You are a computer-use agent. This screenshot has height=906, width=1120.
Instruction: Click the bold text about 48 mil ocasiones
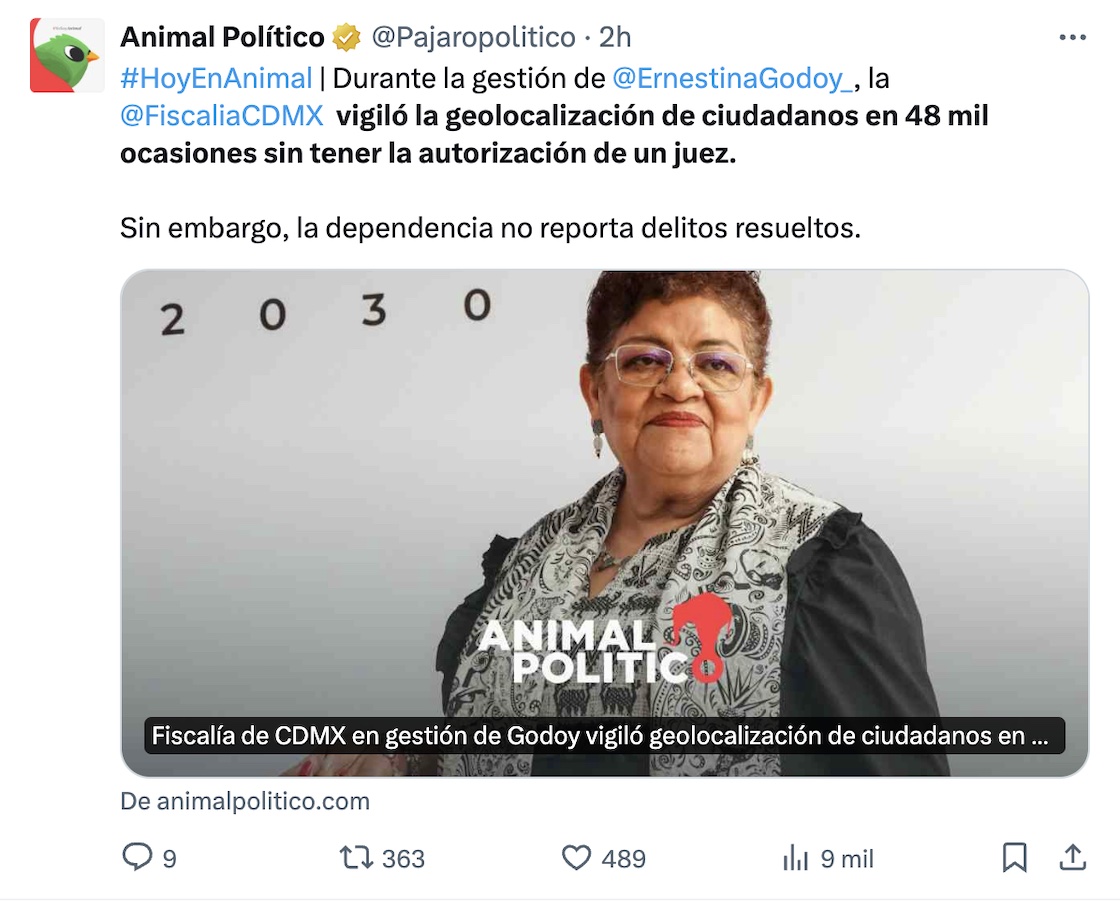660,116
